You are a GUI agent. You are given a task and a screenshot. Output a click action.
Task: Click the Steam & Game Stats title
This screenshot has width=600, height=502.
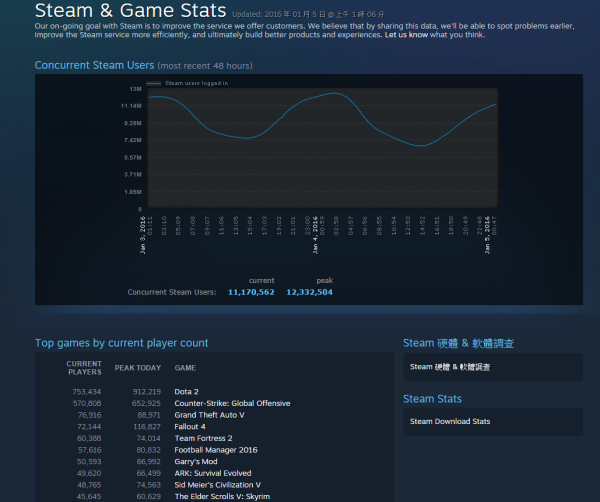point(130,10)
